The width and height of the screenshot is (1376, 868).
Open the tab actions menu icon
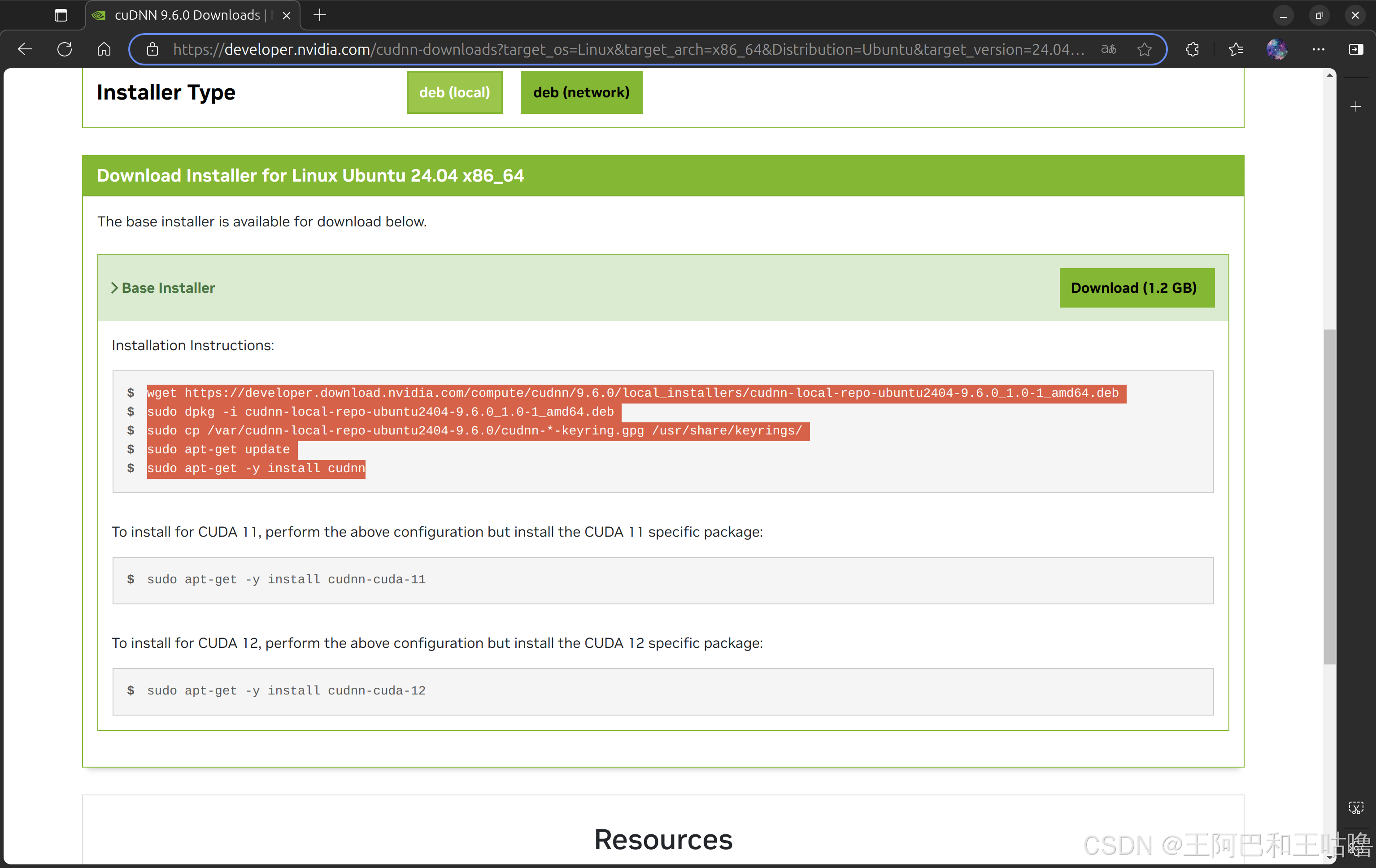(x=61, y=15)
